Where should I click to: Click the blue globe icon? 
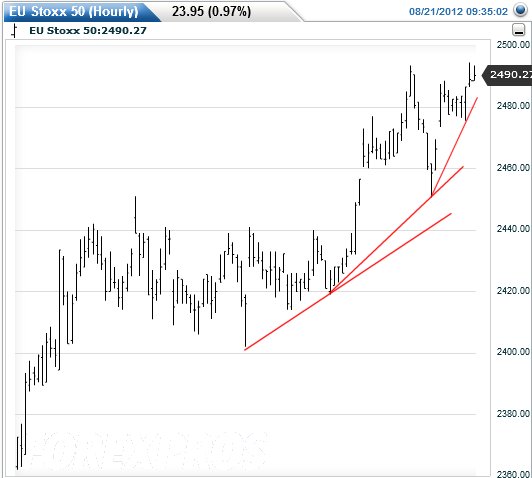(520, 10)
